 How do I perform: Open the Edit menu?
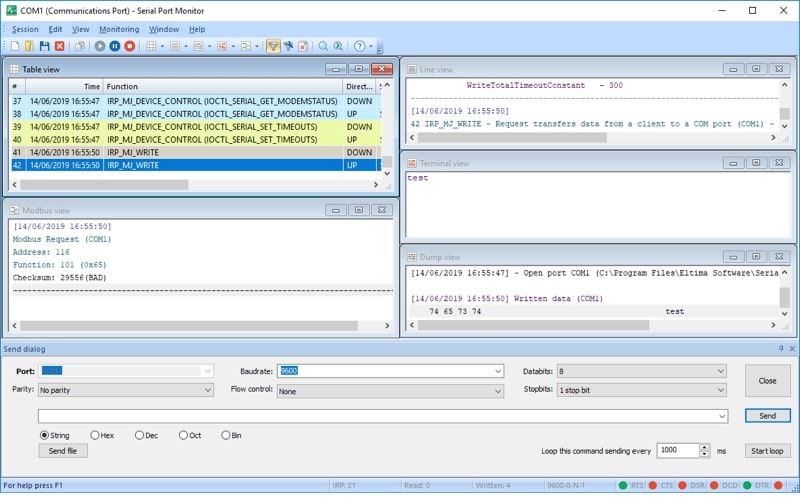pos(55,29)
